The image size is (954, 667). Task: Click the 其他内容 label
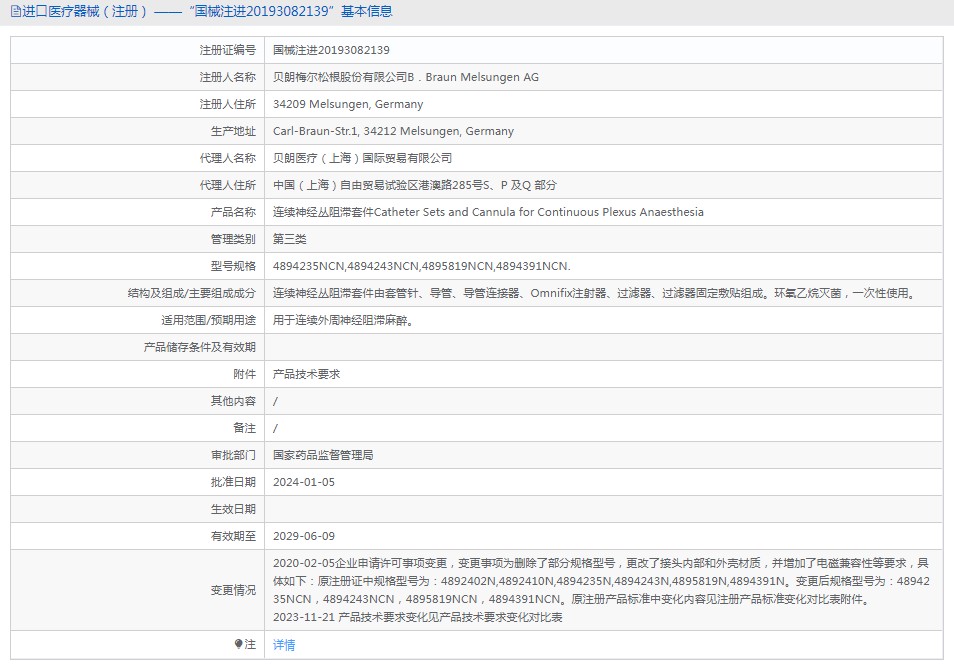(233, 401)
